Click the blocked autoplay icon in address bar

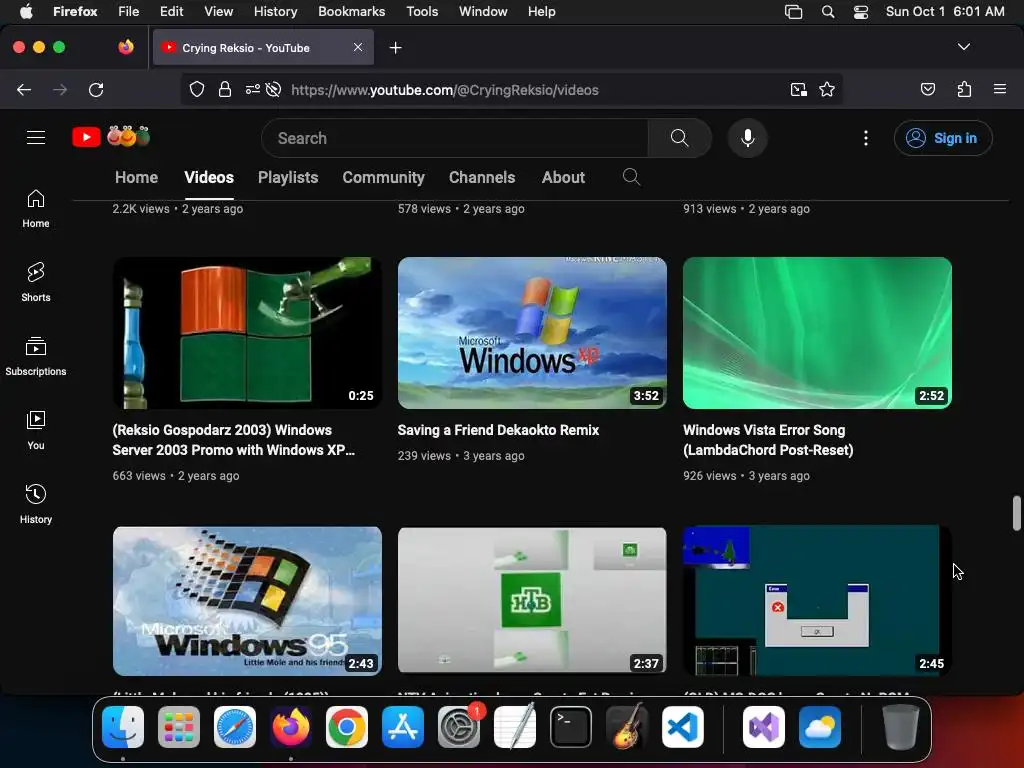click(x=274, y=89)
